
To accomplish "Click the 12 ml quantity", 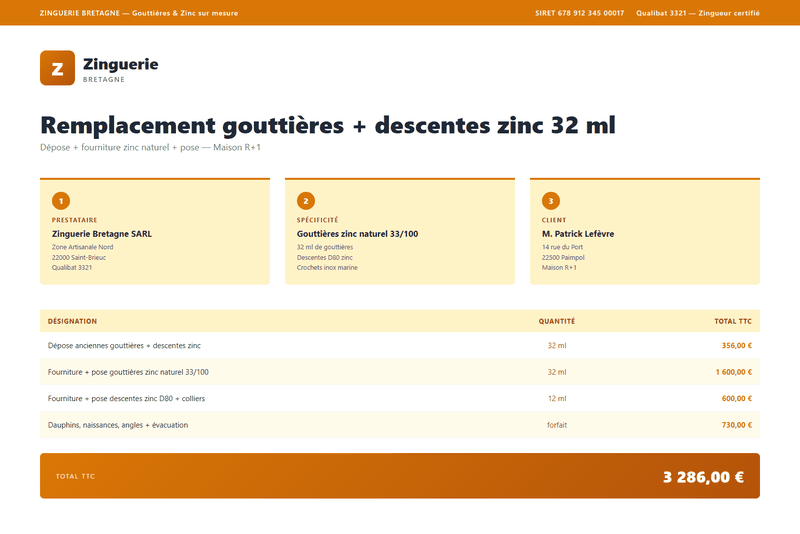I will click(x=557, y=399).
